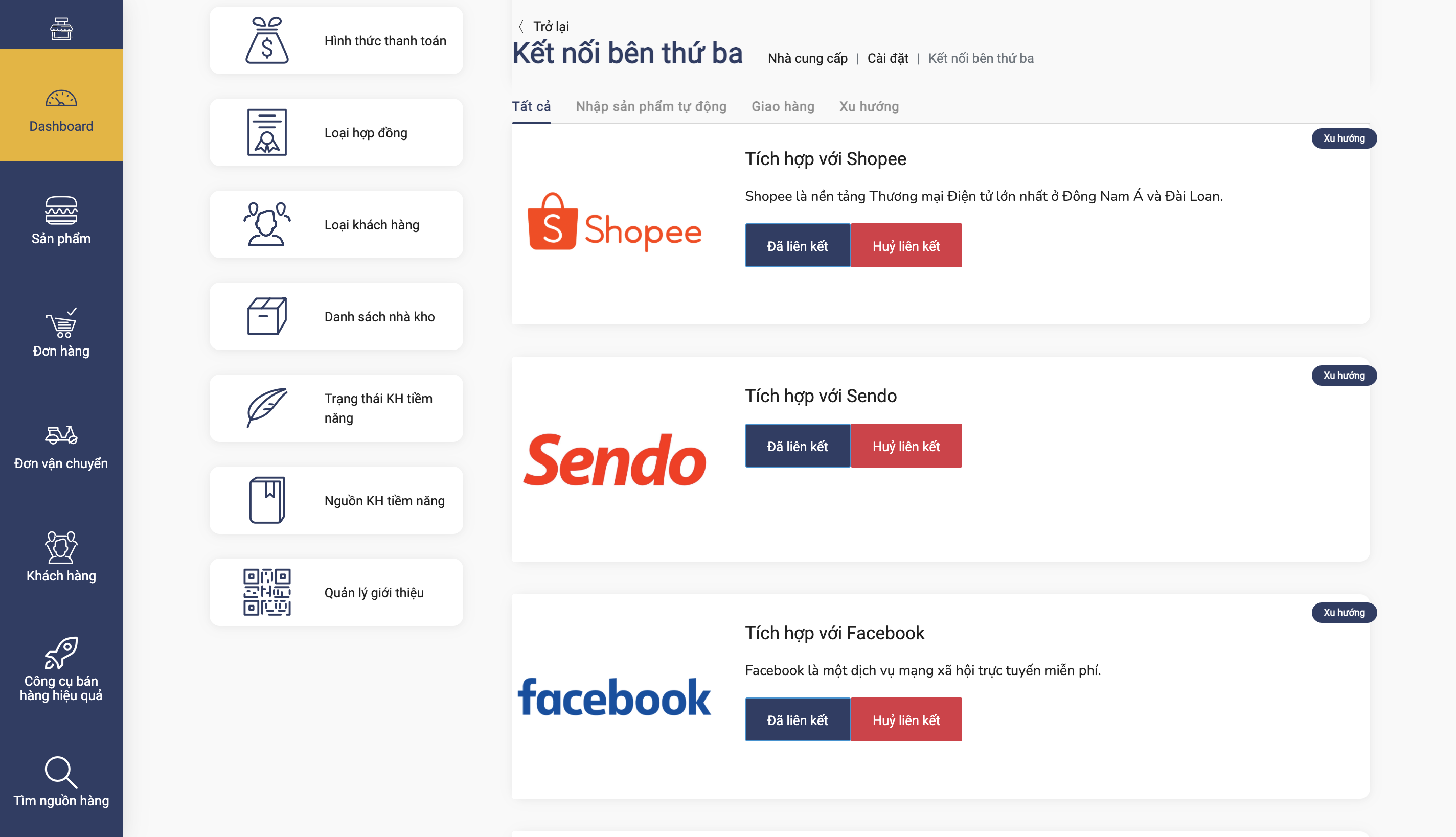Switch to the Giao hàng tab
The width and height of the screenshot is (1456, 837).
[783, 107]
